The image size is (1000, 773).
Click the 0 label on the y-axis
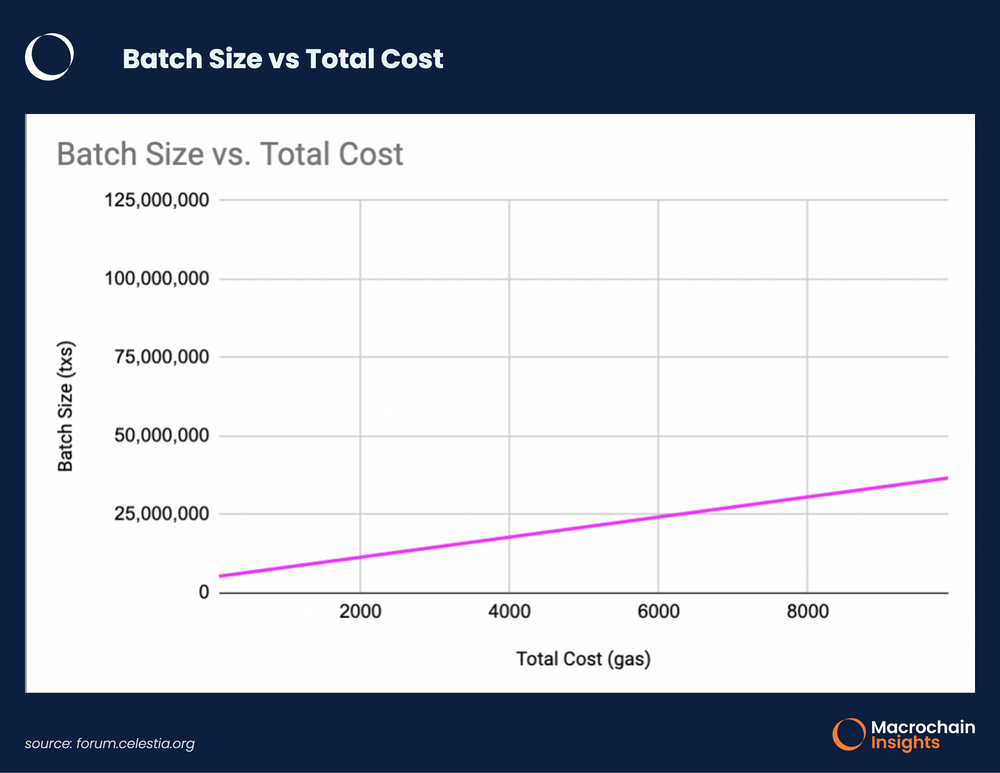(203, 592)
